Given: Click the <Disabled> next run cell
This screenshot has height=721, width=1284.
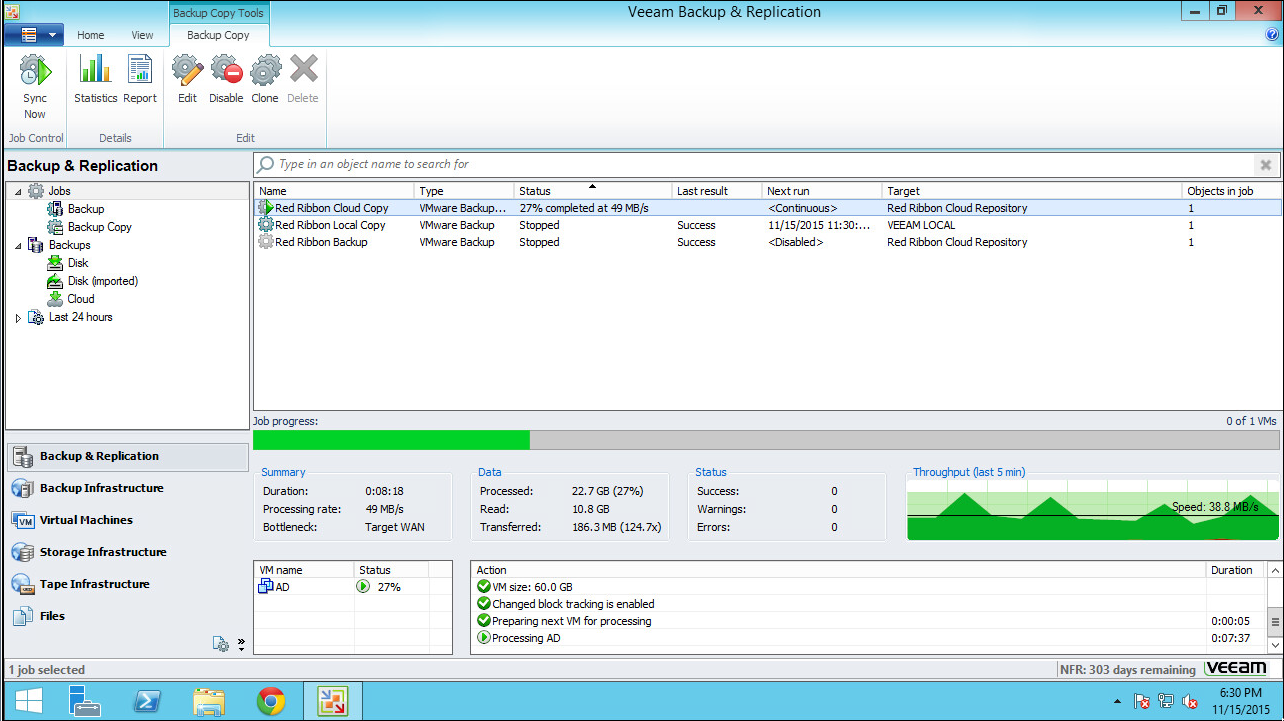Looking at the screenshot, I should [x=795, y=242].
